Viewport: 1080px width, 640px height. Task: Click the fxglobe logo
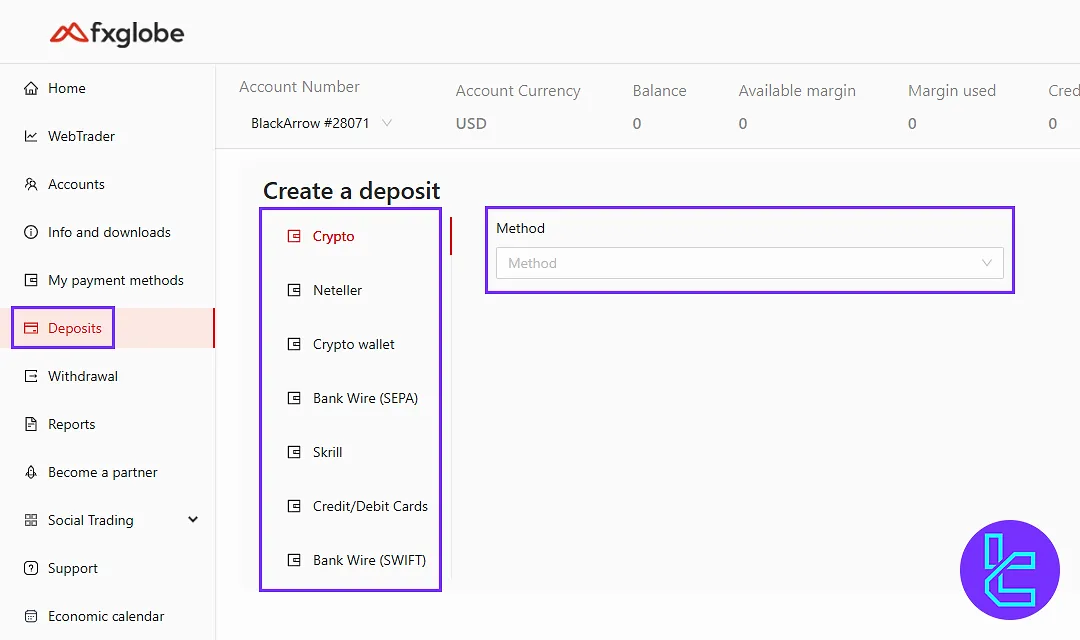[x=117, y=34]
